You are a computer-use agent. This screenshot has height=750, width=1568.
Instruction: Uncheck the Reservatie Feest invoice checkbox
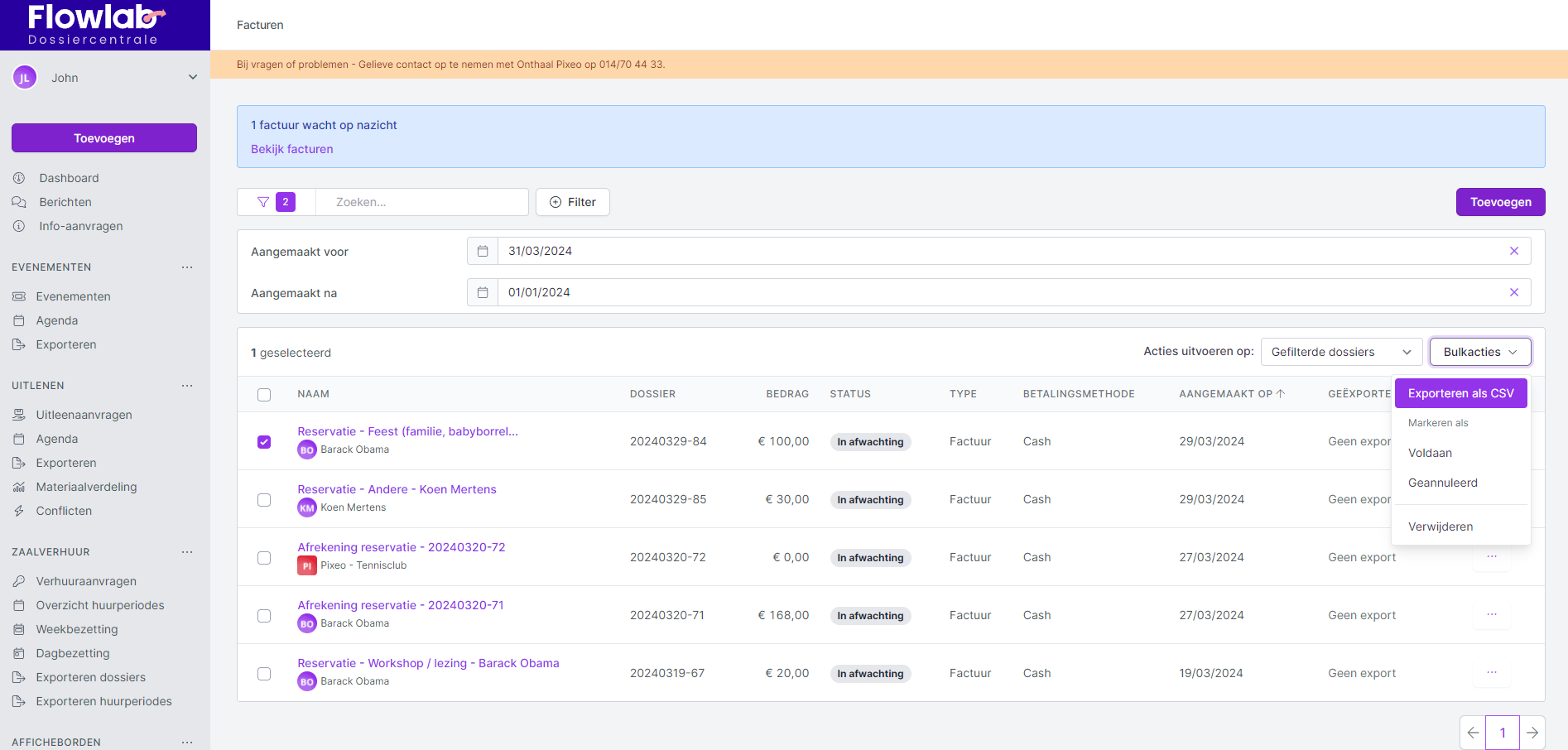[x=264, y=442]
